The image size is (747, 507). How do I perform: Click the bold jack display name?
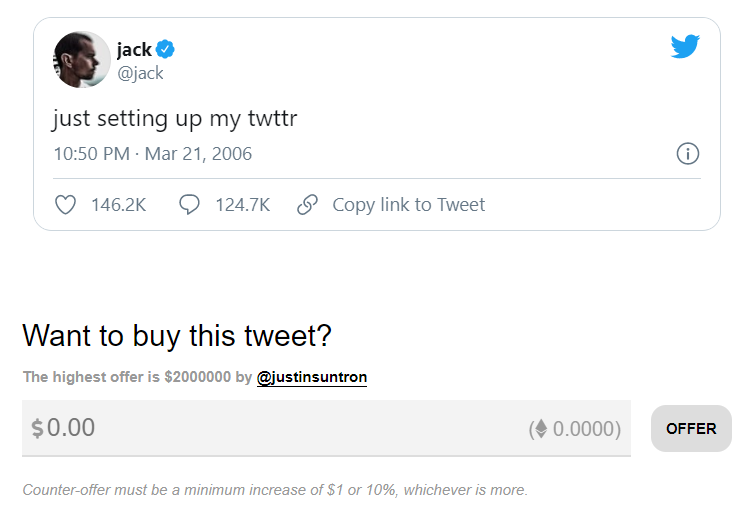coord(133,49)
